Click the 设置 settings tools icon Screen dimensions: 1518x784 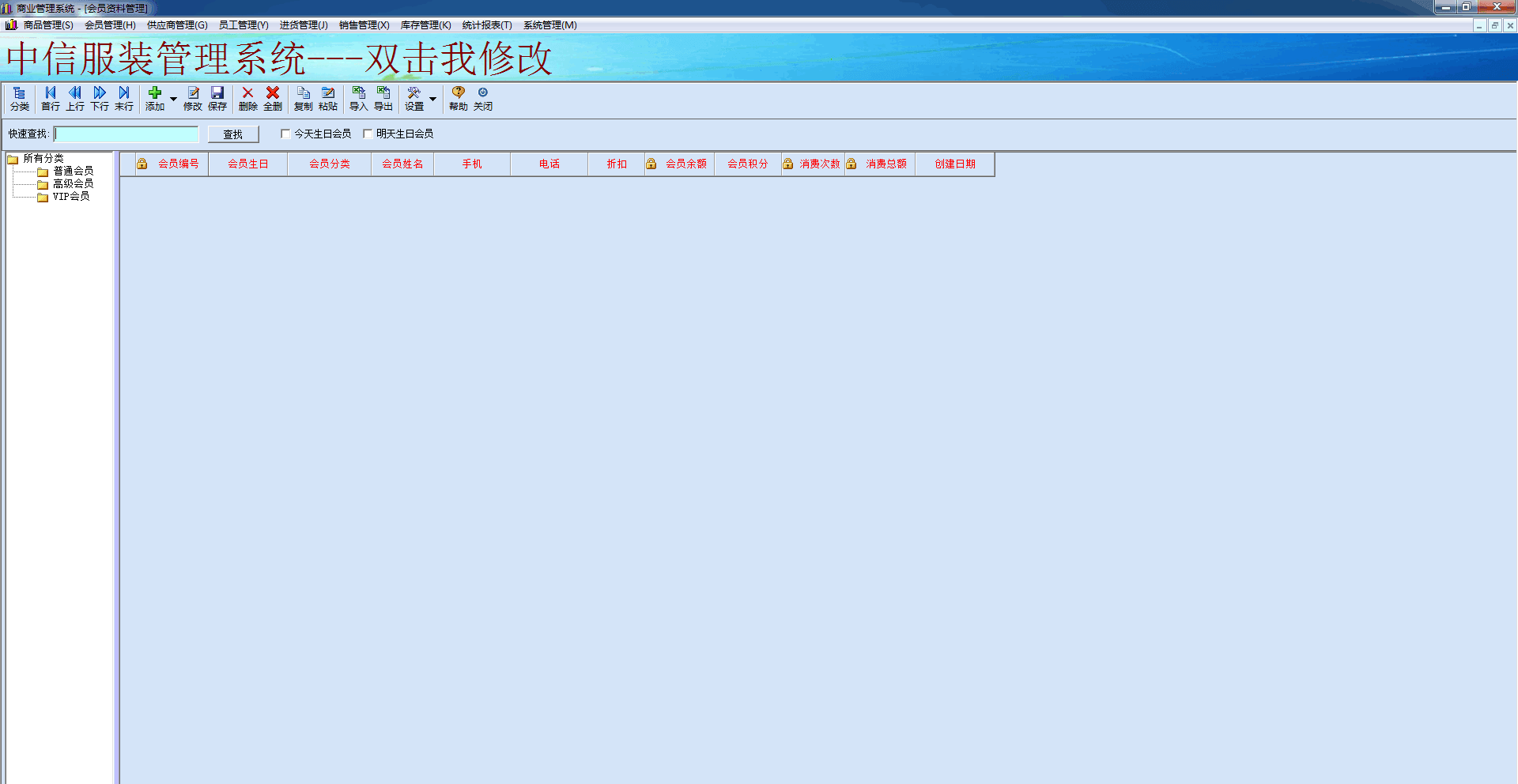414,99
